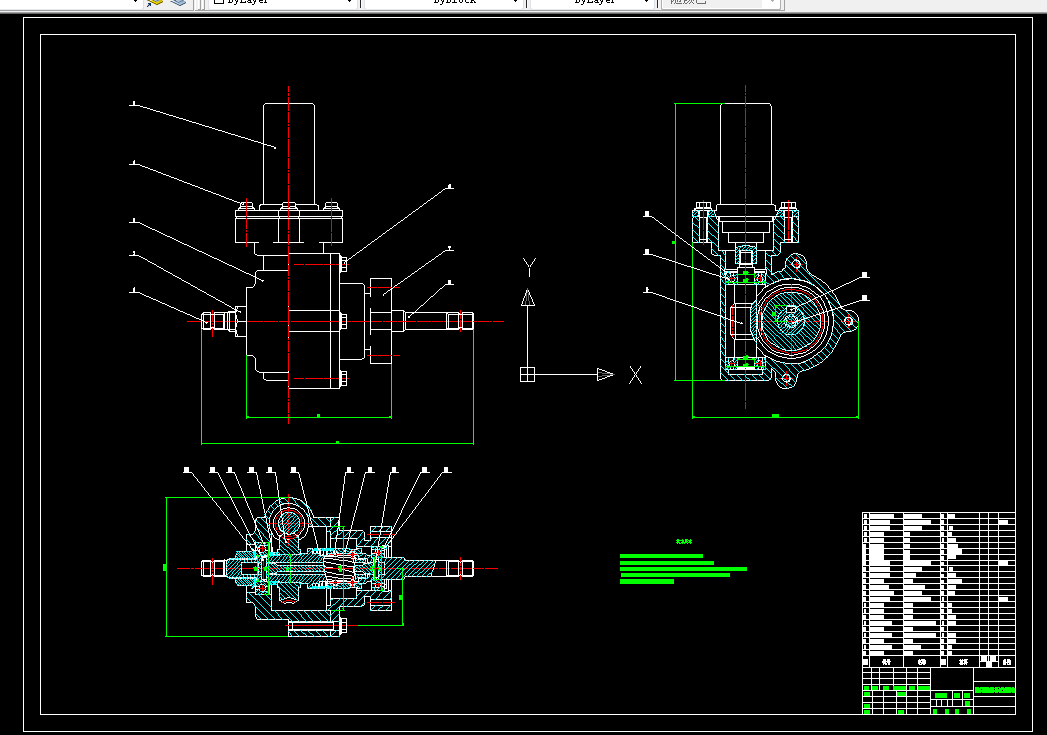Click the hatched circular flange in side view
The image size is (1047, 735).
793,318
